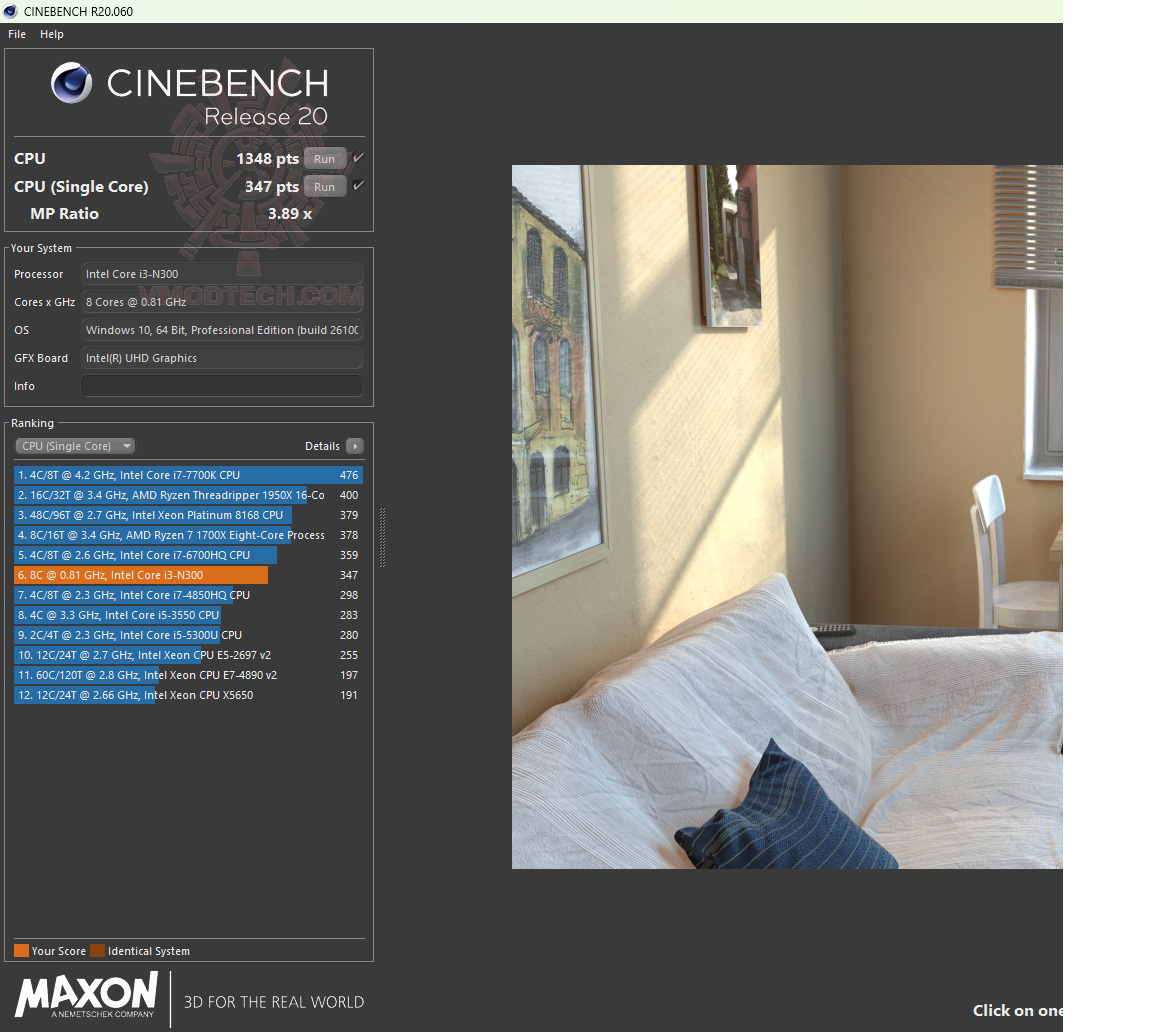This screenshot has height=1032, width=1152.
Task: Click the panel splitter grip handle
Action: [x=382, y=537]
